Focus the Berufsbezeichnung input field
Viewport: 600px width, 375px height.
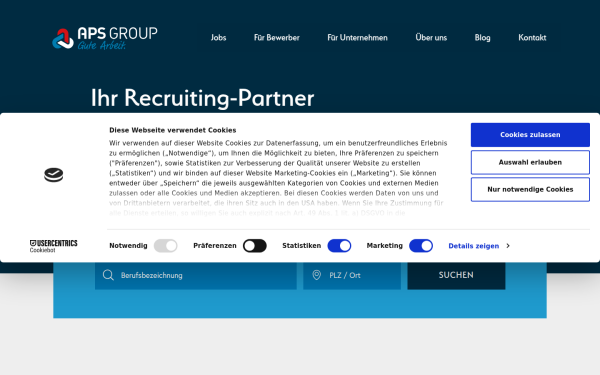pos(196,275)
